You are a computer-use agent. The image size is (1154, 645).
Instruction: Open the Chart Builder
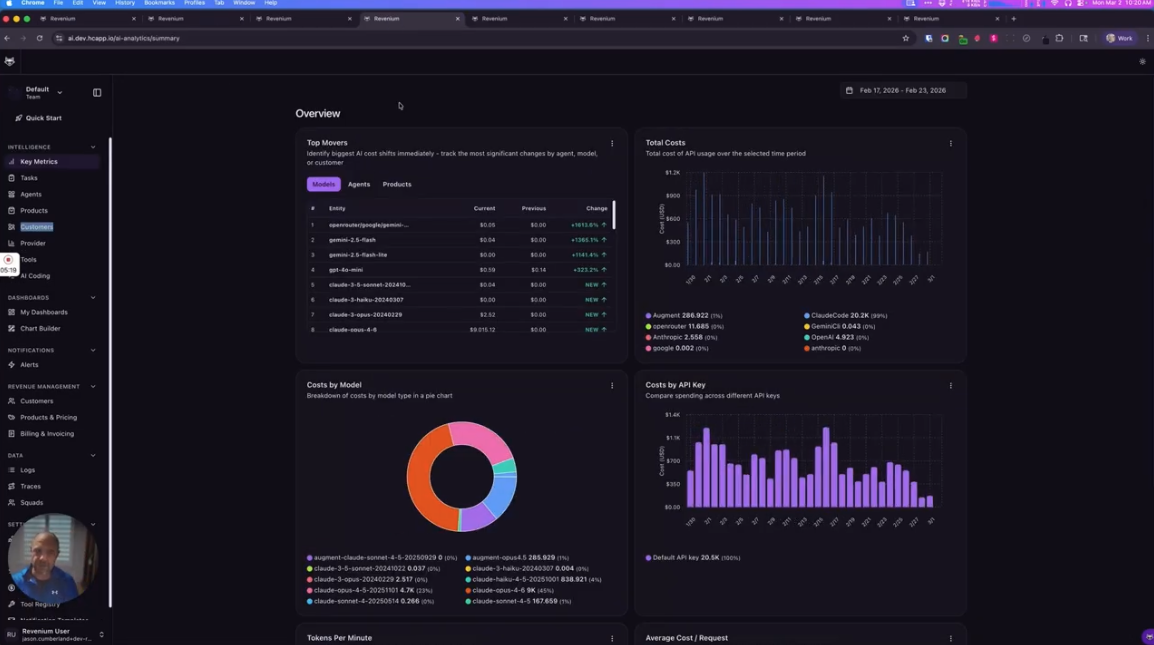pos(40,328)
